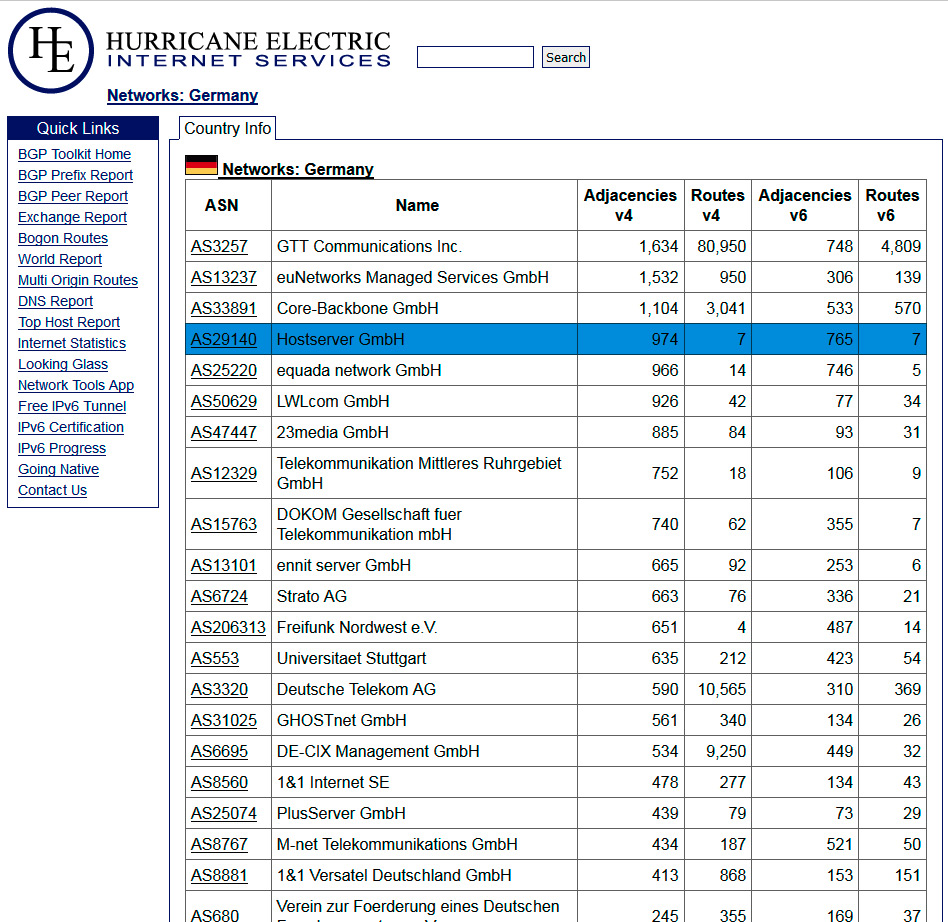
Task: Open BGP Toolkit Home link
Action: click(x=74, y=154)
